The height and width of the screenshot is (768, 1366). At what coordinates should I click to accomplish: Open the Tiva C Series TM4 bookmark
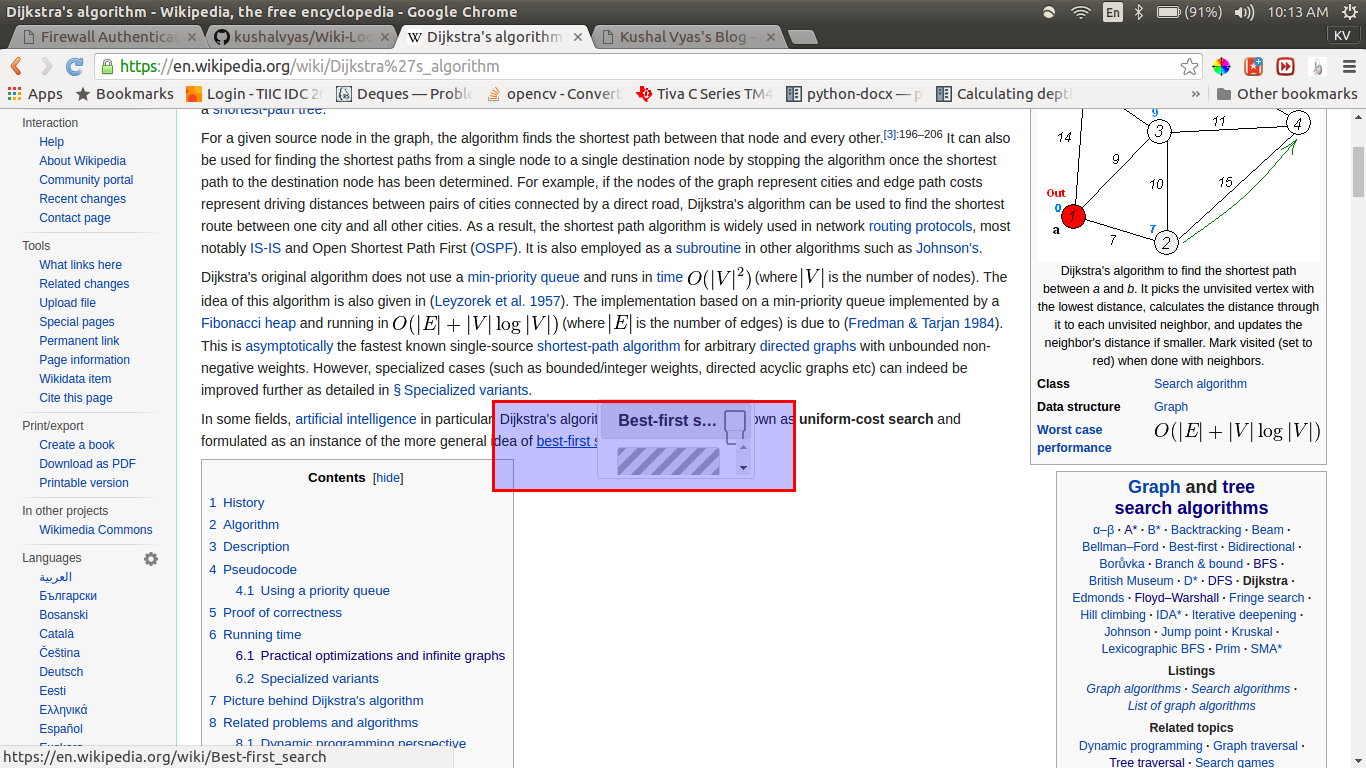coord(704,94)
